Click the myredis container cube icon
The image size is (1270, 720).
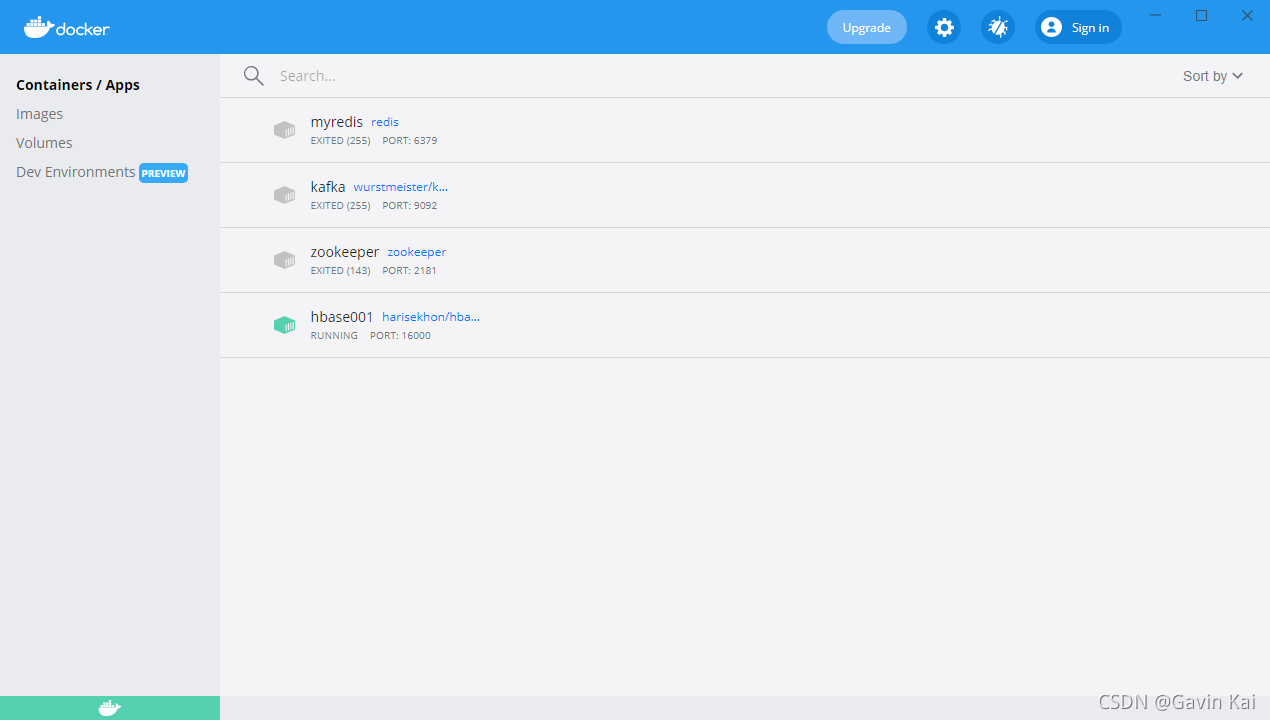tap(284, 130)
